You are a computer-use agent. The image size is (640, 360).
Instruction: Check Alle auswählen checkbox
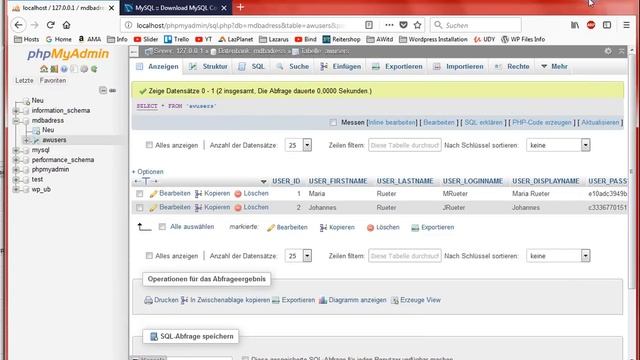[x=162, y=227]
